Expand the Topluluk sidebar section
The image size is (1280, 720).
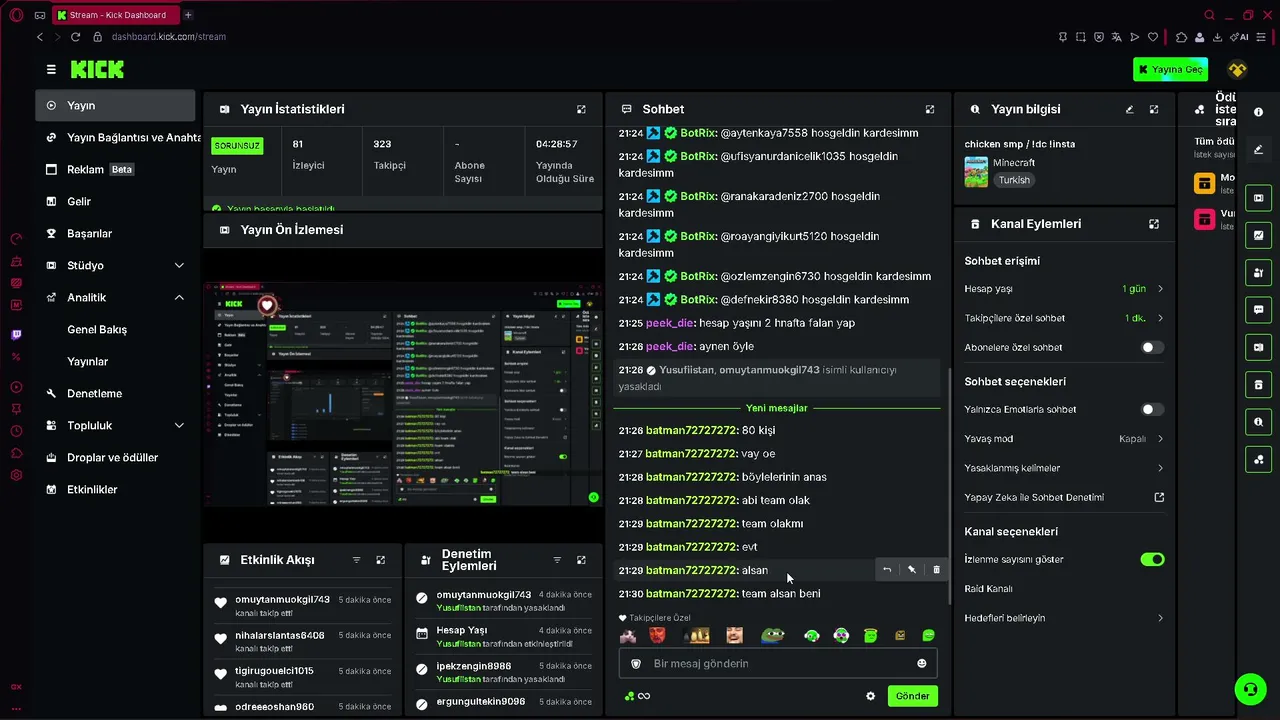point(179,425)
